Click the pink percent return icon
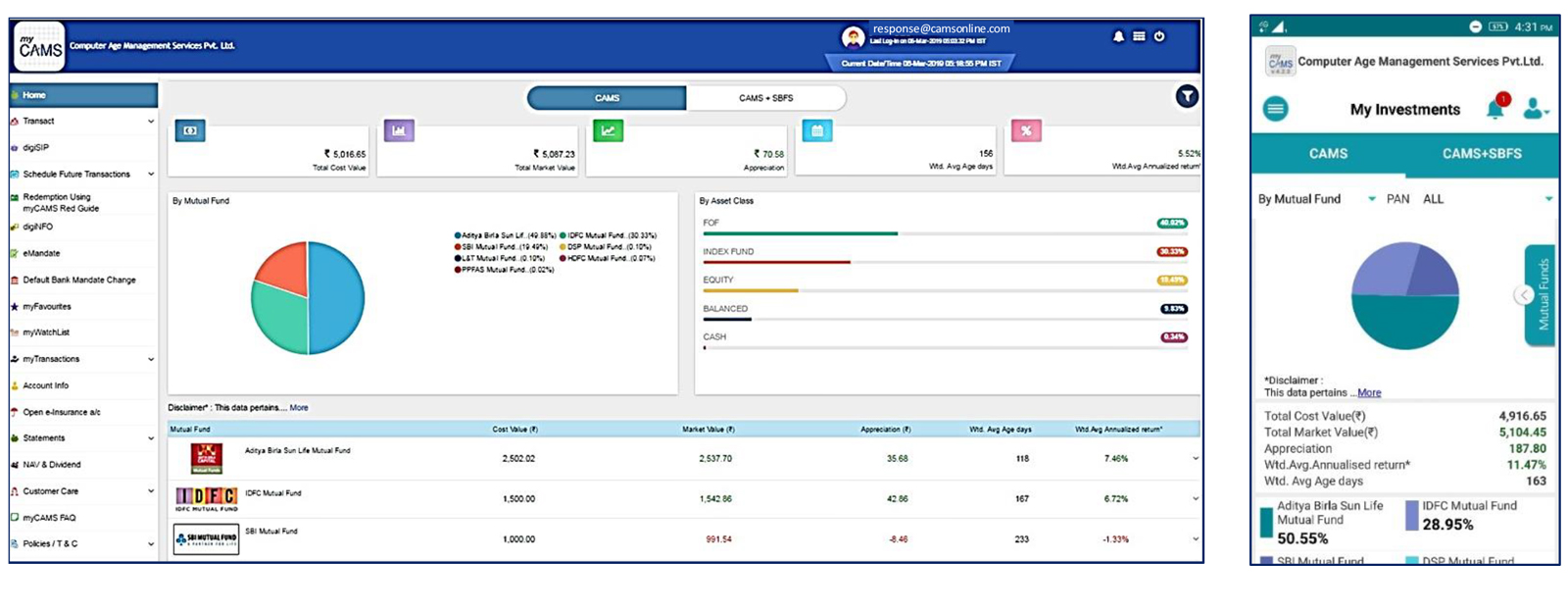 pyautogui.click(x=1026, y=130)
